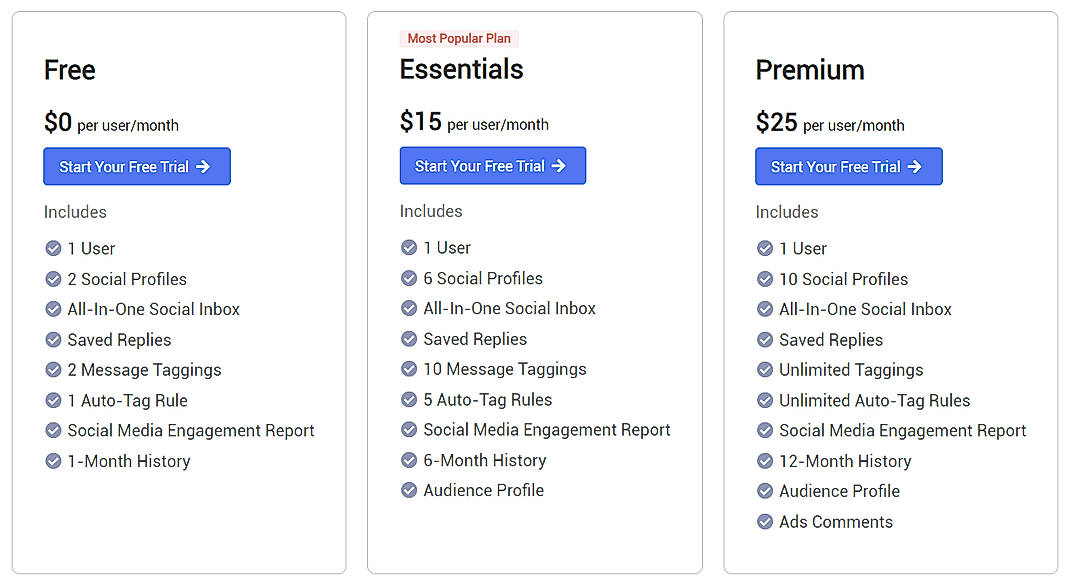This screenshot has width=1070, height=582.
Task: Start the free trial for the Premium plan
Action: (848, 166)
